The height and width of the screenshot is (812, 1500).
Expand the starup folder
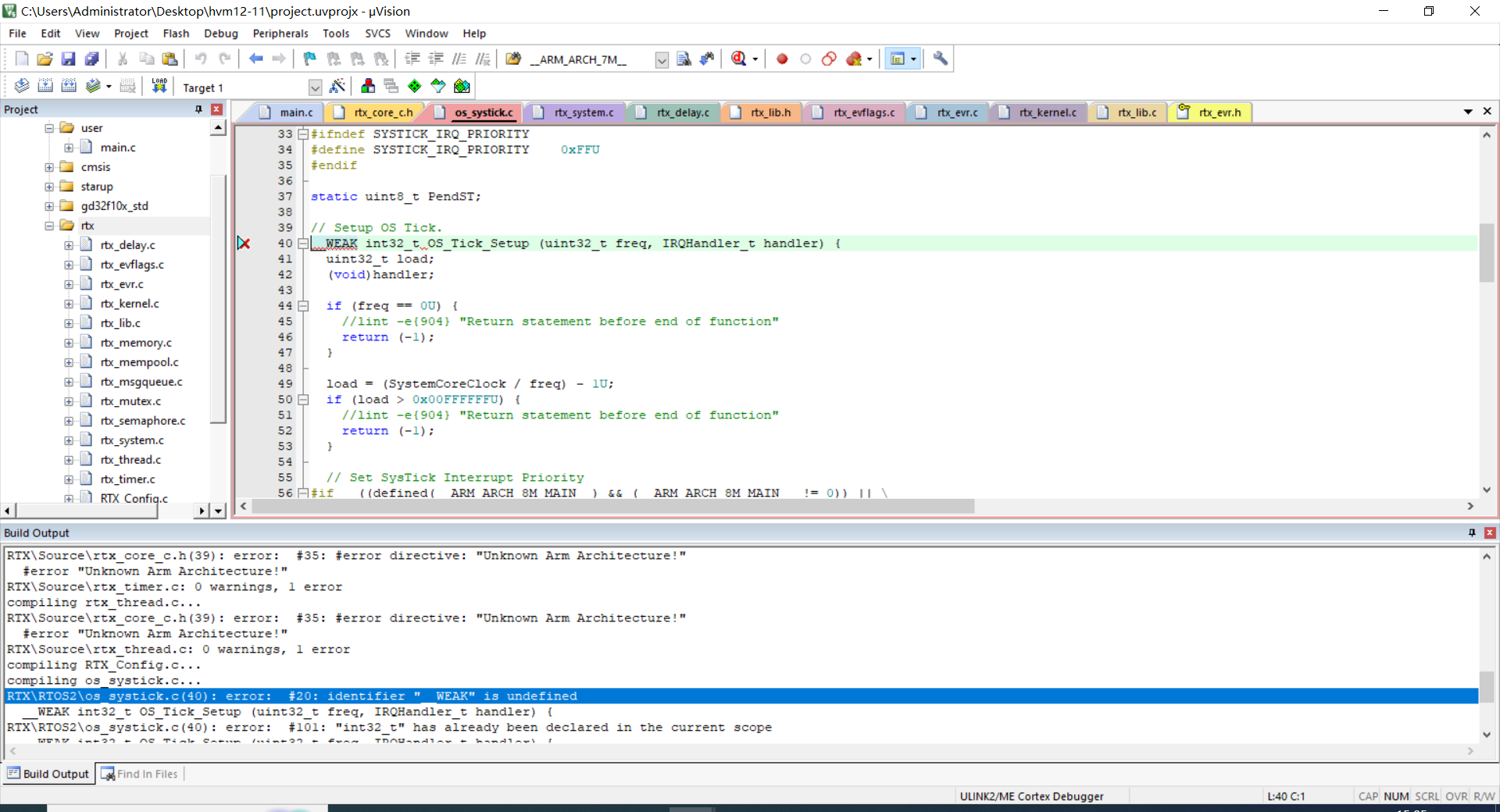pyautogui.click(x=49, y=187)
